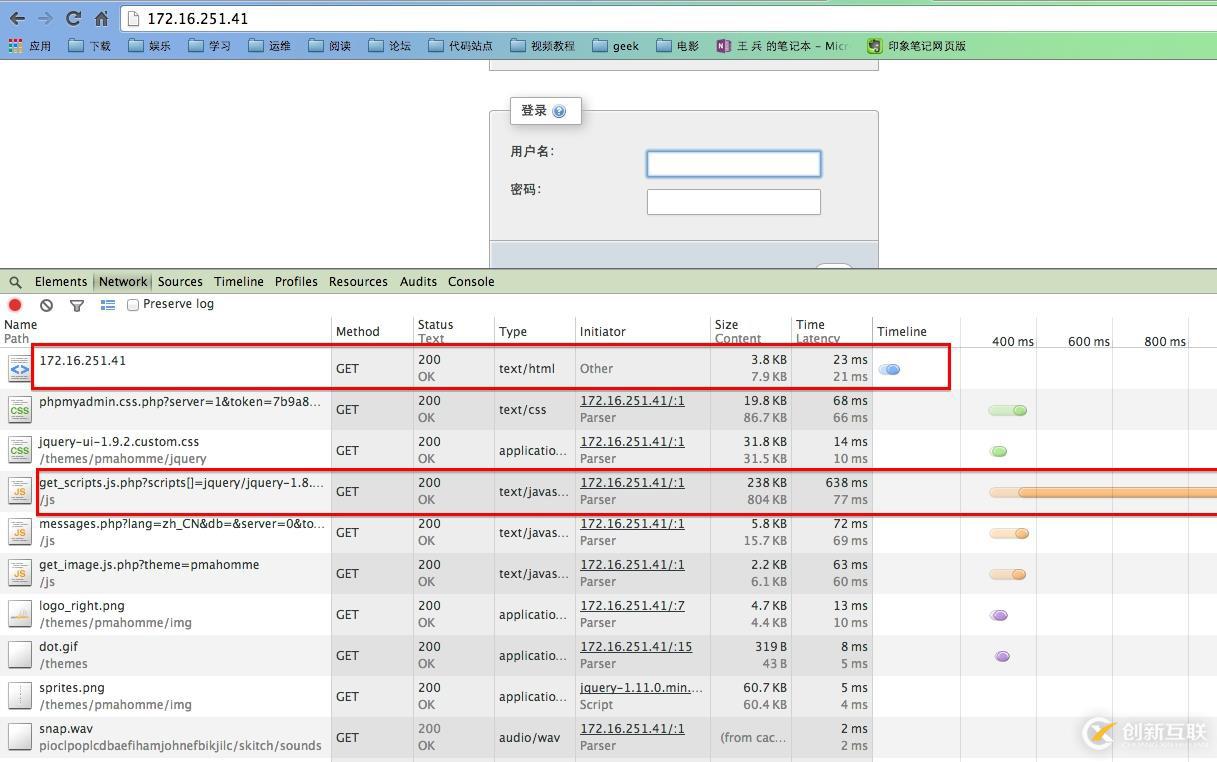The image size is (1217, 762).
Task: Open the 印象笔记网页版 Evernote bookmark
Action: pyautogui.click(x=917, y=46)
